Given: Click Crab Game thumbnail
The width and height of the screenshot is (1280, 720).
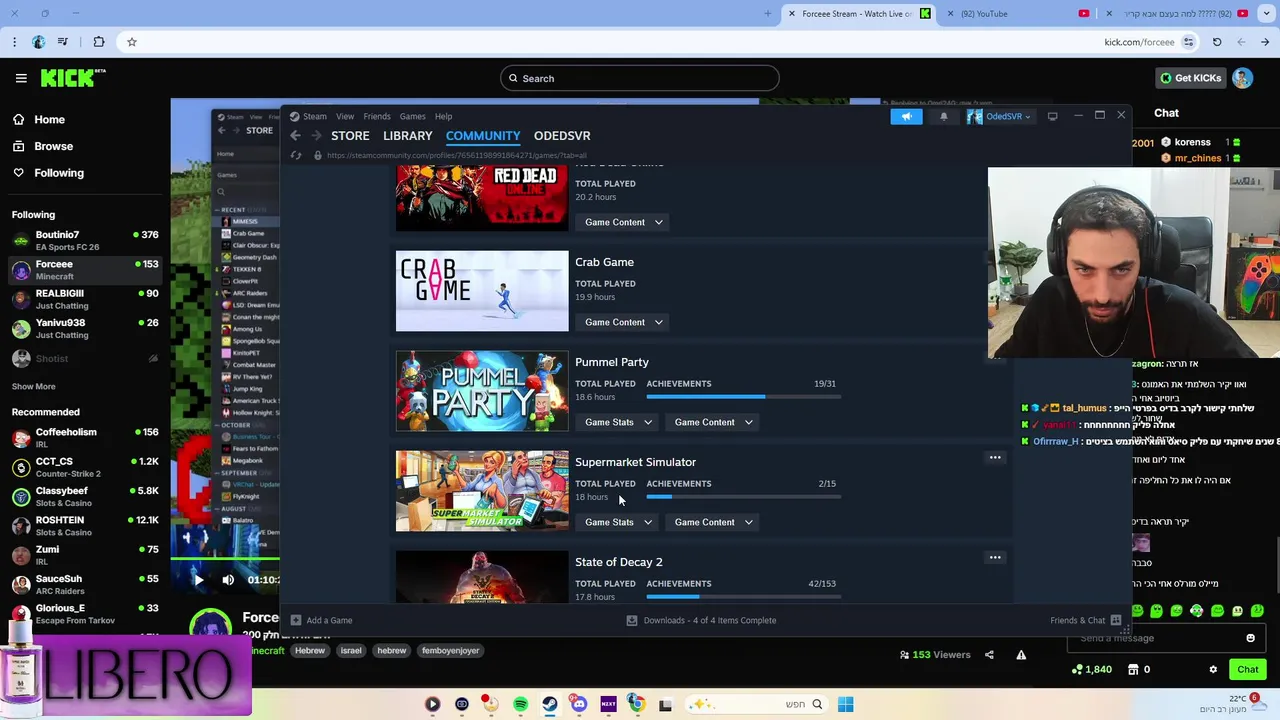Looking at the screenshot, I should (482, 291).
